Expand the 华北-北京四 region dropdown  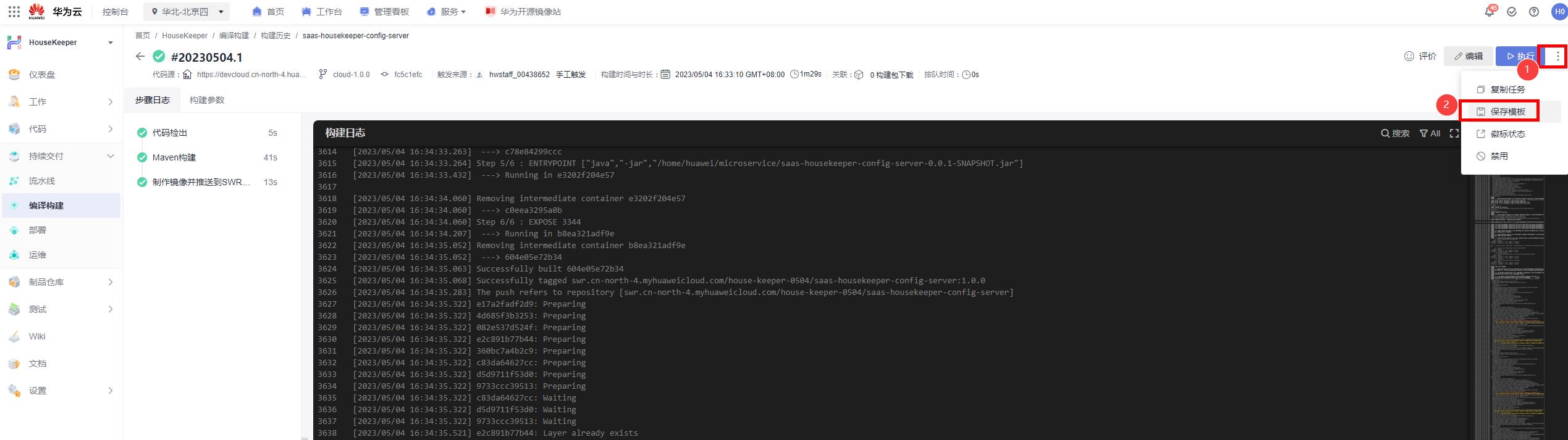coord(186,12)
